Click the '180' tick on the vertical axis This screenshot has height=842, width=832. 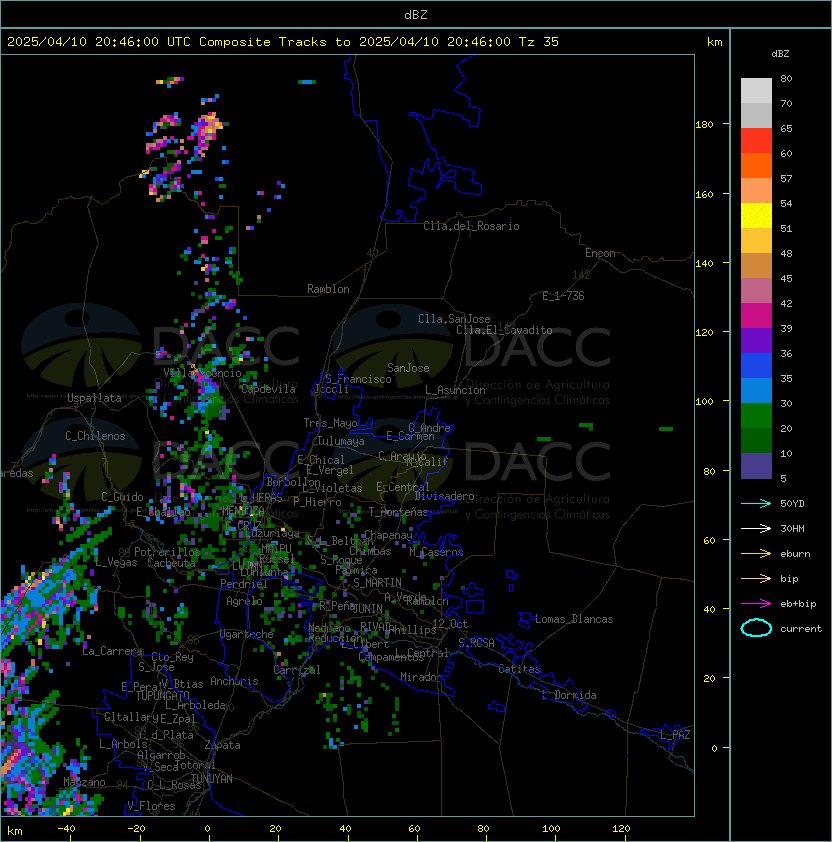pos(704,125)
